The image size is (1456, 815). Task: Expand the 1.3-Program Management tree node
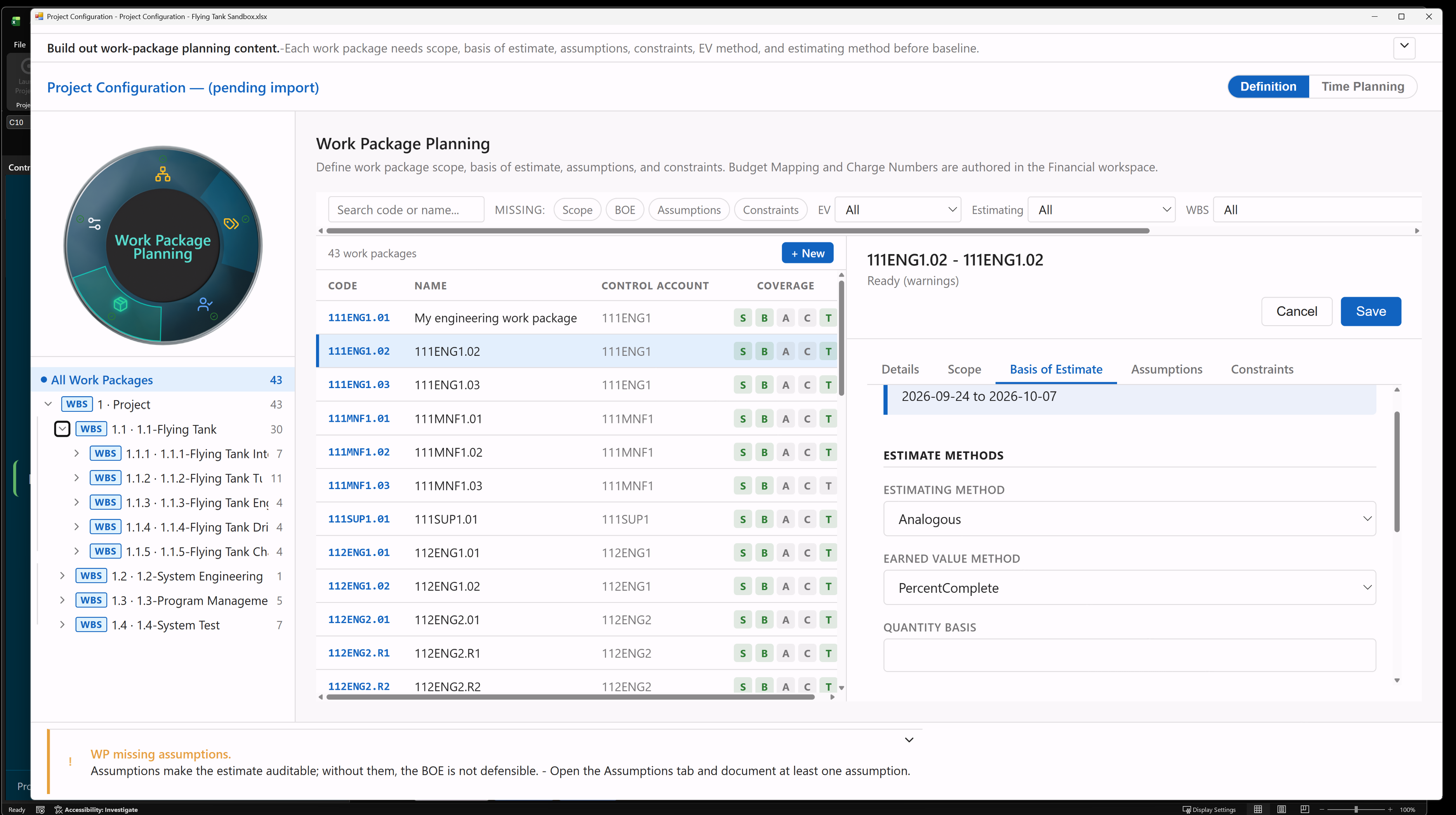(x=62, y=600)
